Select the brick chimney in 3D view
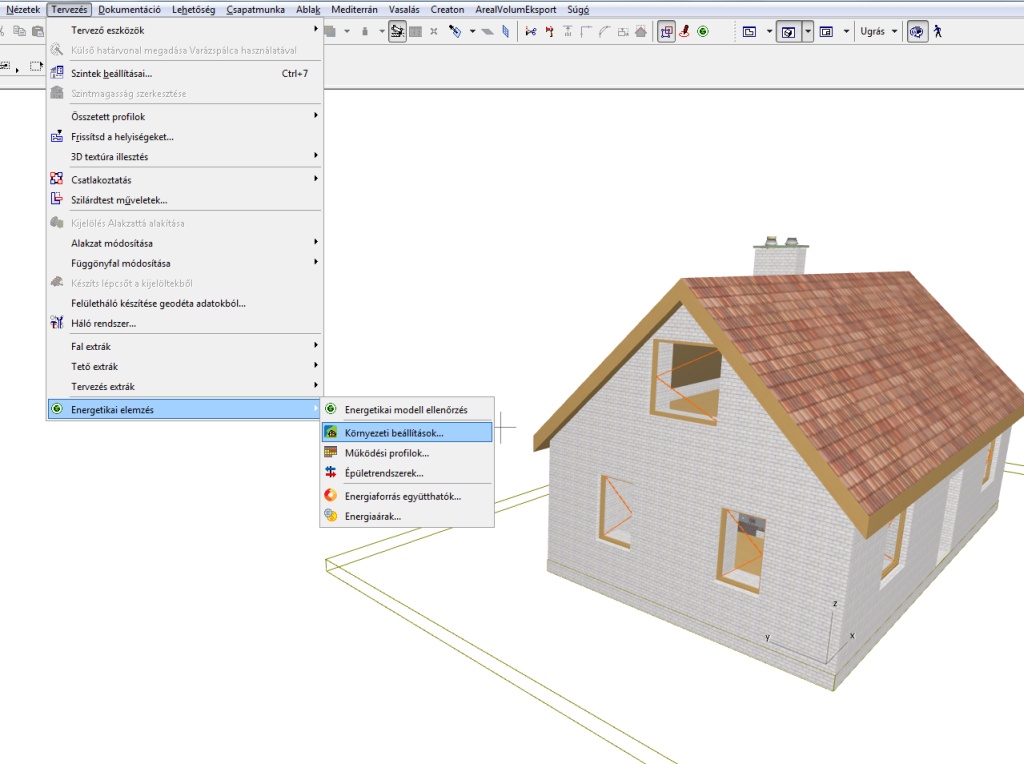Viewport: 1024px width, 764px height. (780, 257)
